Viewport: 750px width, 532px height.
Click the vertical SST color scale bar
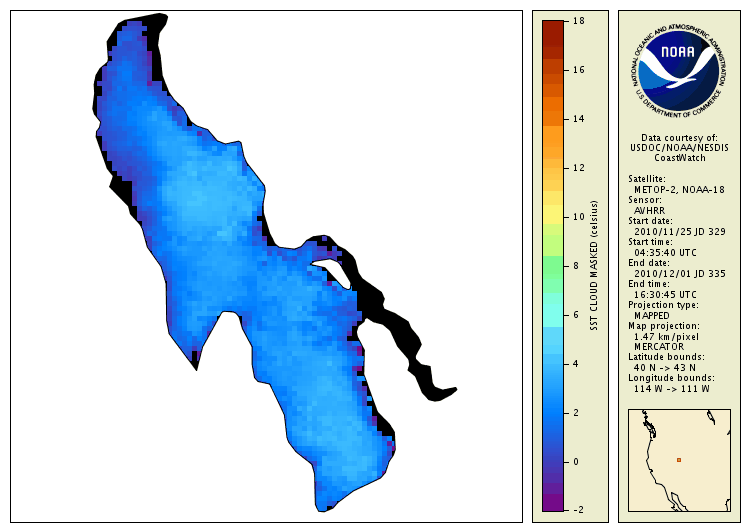[x=553, y=266]
